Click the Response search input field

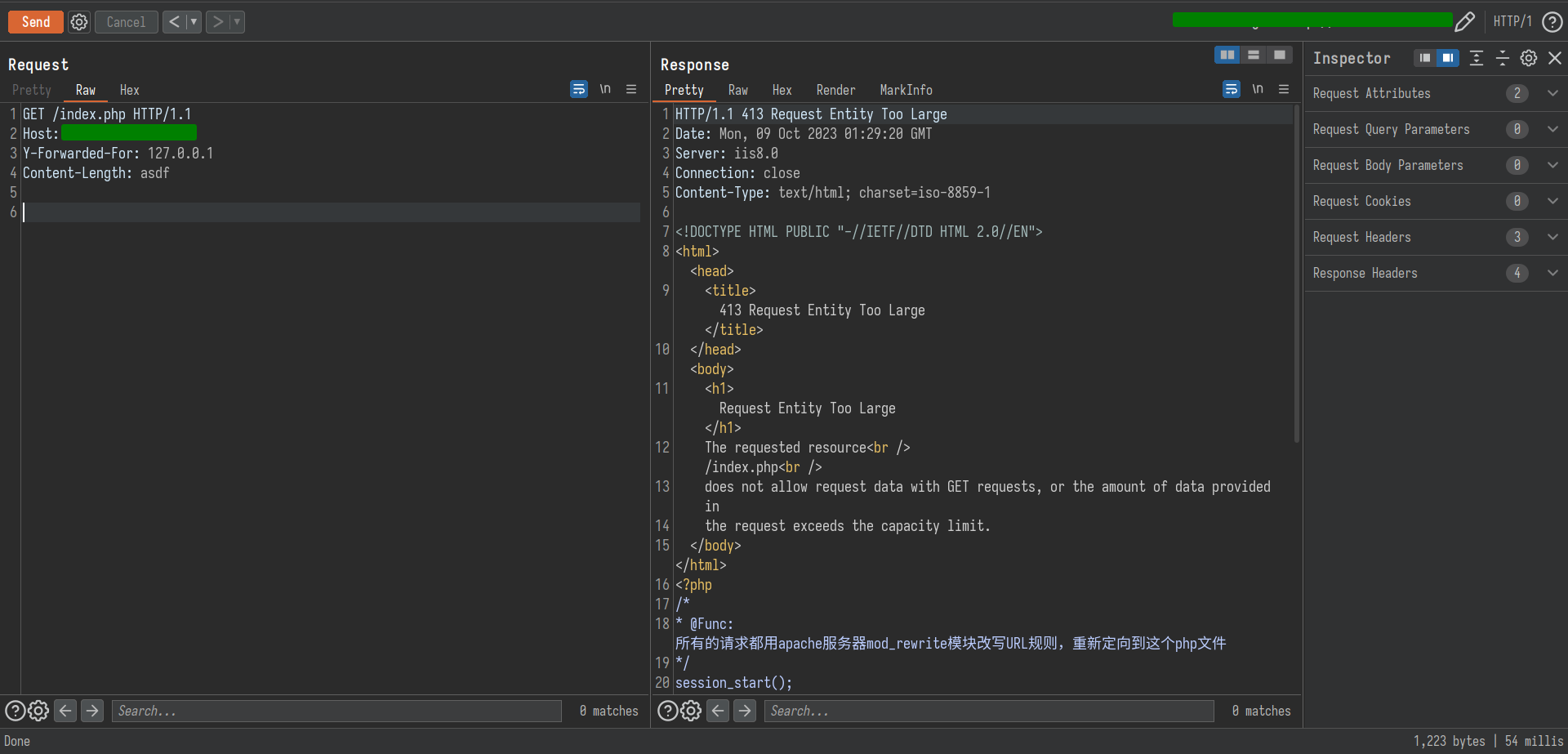pos(989,711)
